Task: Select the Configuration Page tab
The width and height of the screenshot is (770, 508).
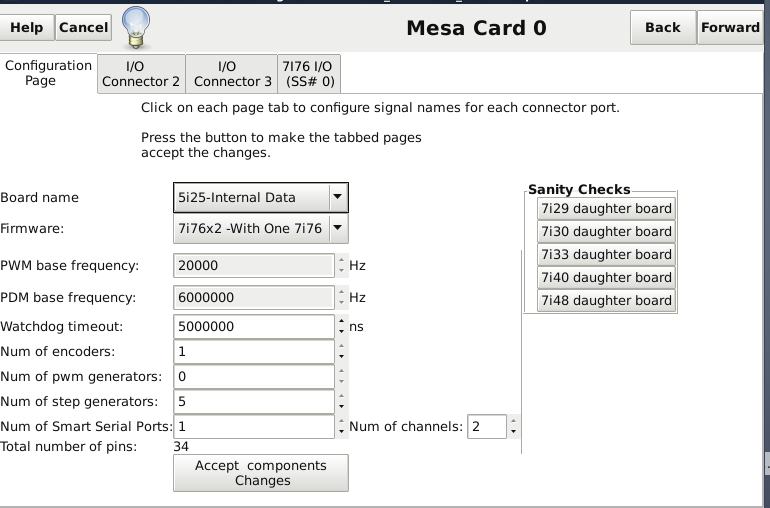Action: (48, 73)
